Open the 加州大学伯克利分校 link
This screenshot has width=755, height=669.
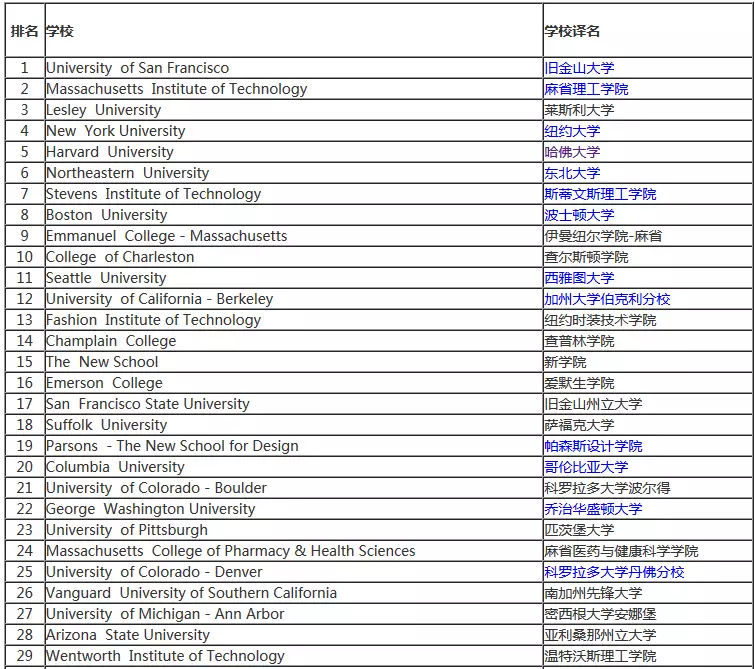tap(607, 299)
